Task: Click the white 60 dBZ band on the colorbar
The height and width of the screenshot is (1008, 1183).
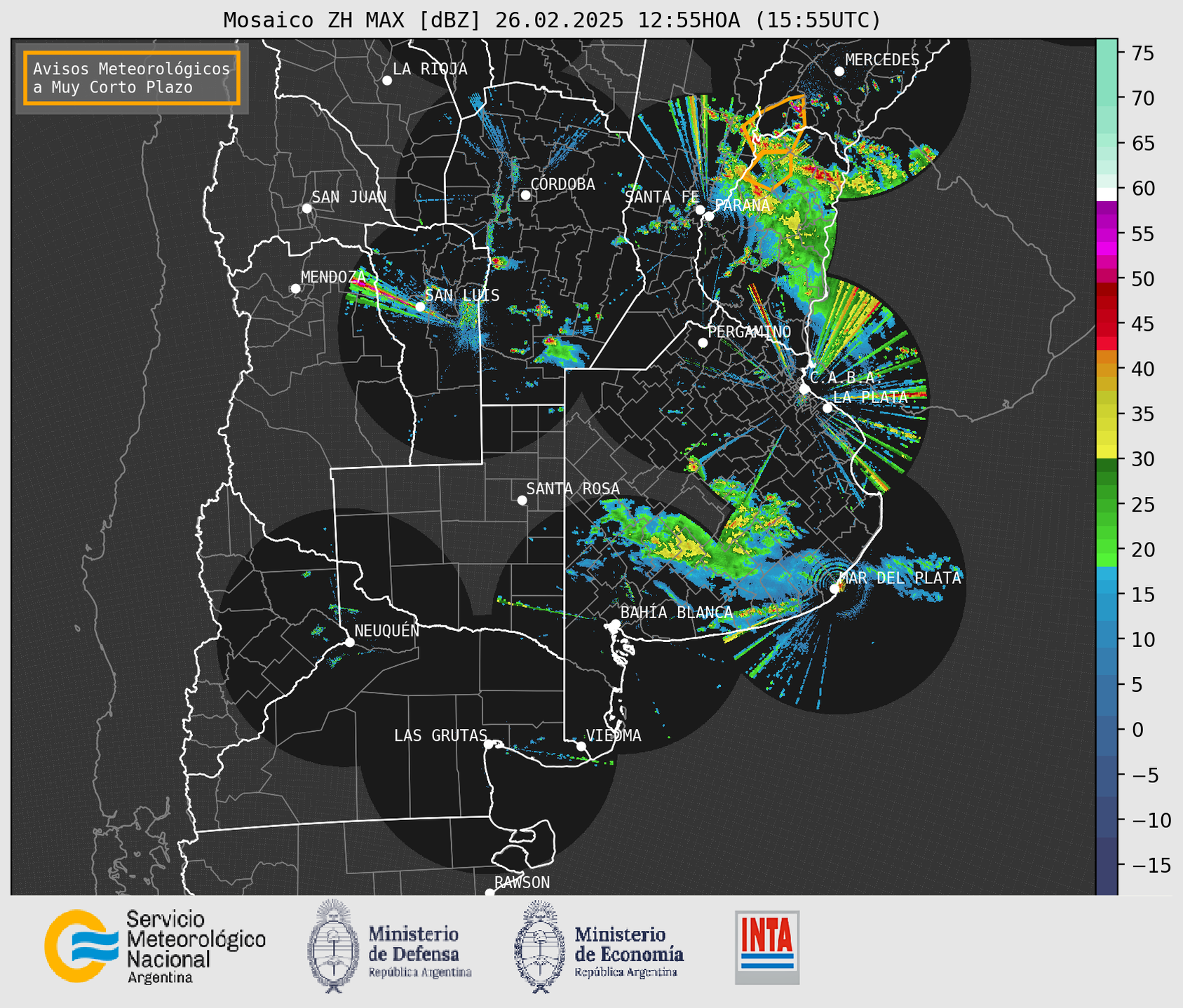Action: click(x=1107, y=194)
